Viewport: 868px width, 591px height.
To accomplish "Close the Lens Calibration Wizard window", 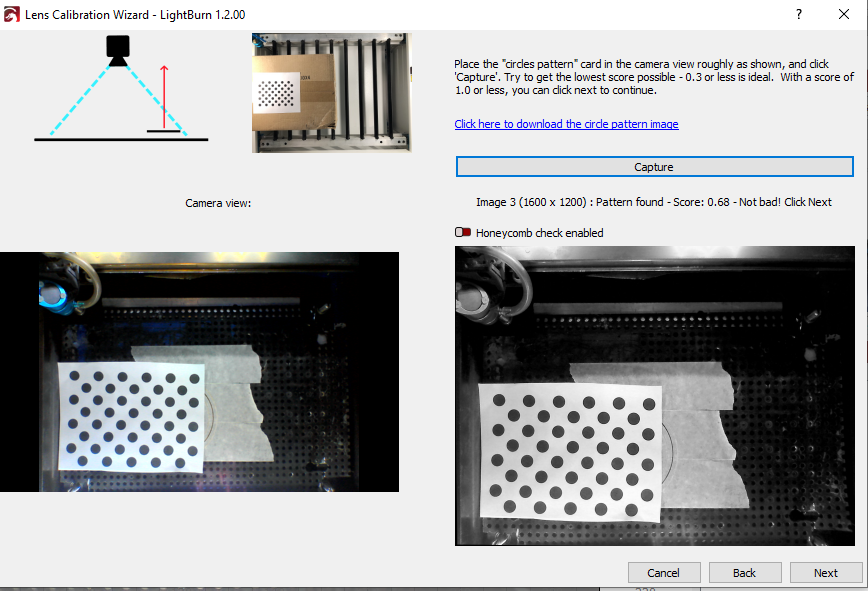I will pos(844,14).
